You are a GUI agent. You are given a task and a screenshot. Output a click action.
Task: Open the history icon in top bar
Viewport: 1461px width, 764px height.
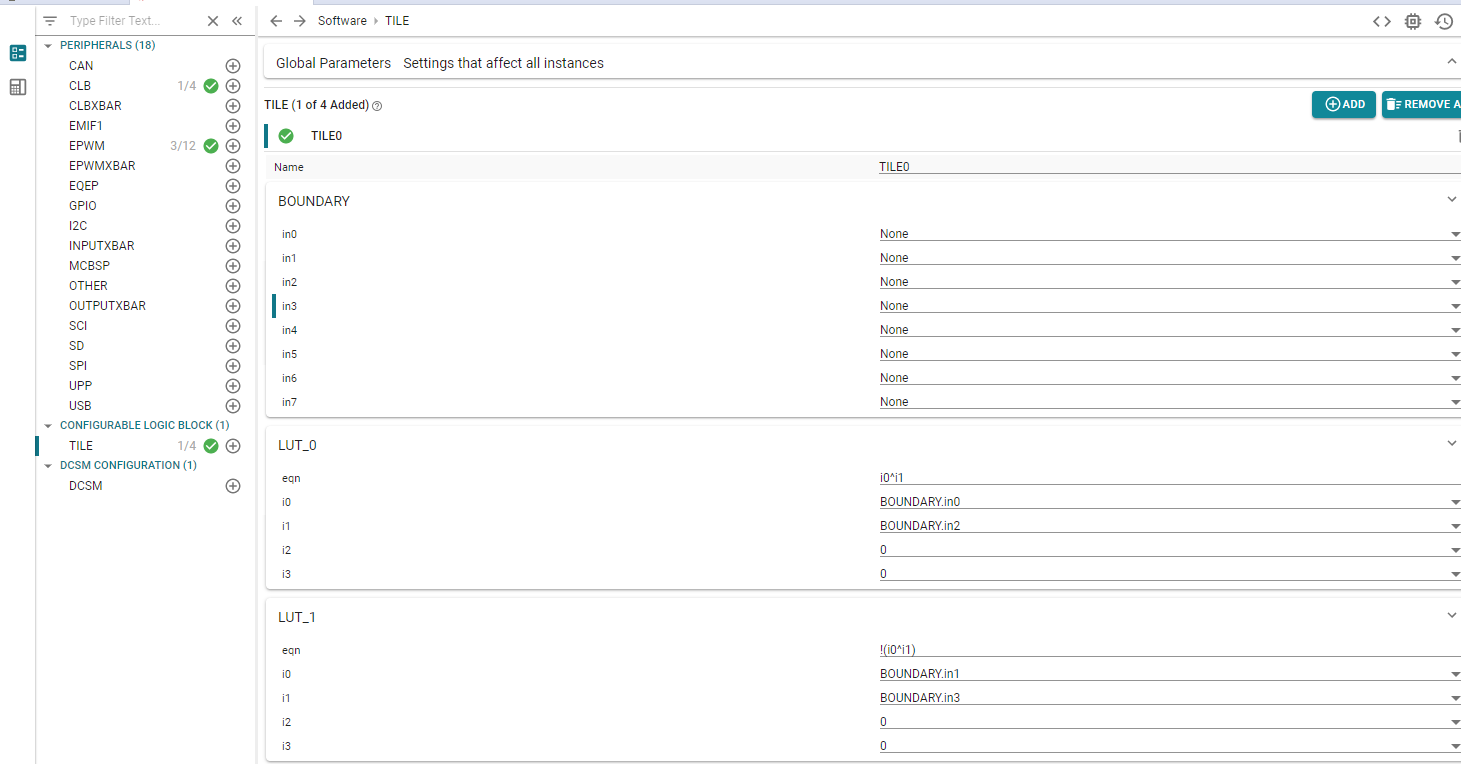click(1443, 21)
